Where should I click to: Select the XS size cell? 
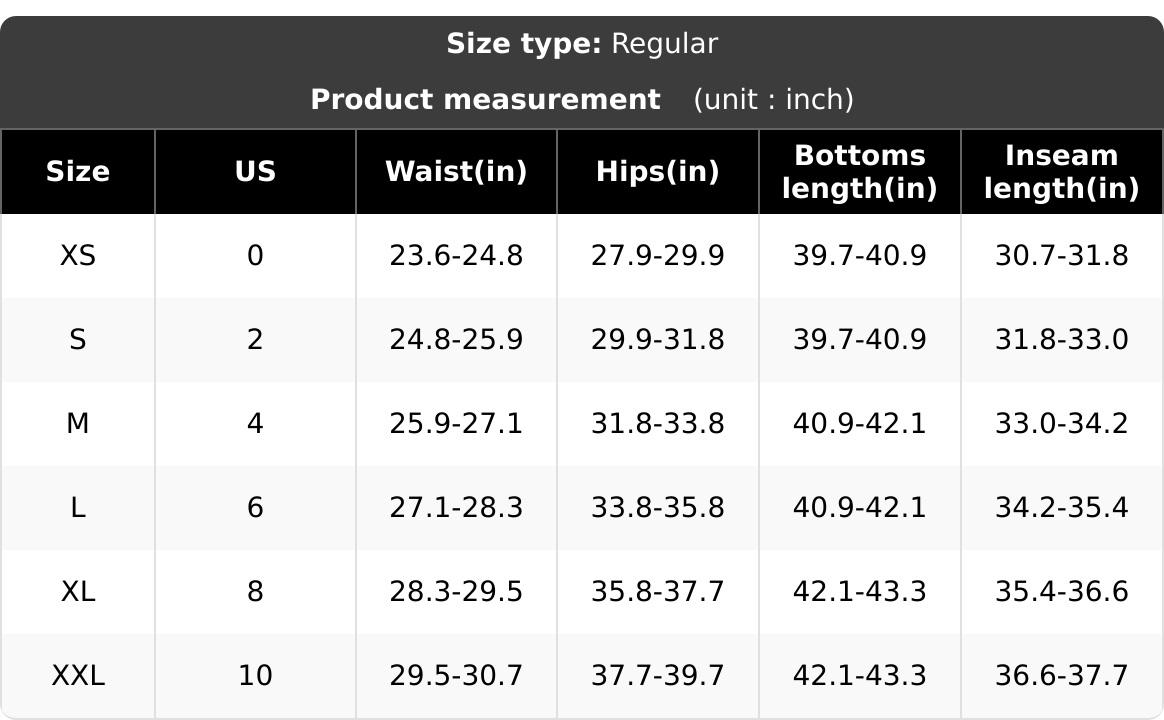pos(78,255)
